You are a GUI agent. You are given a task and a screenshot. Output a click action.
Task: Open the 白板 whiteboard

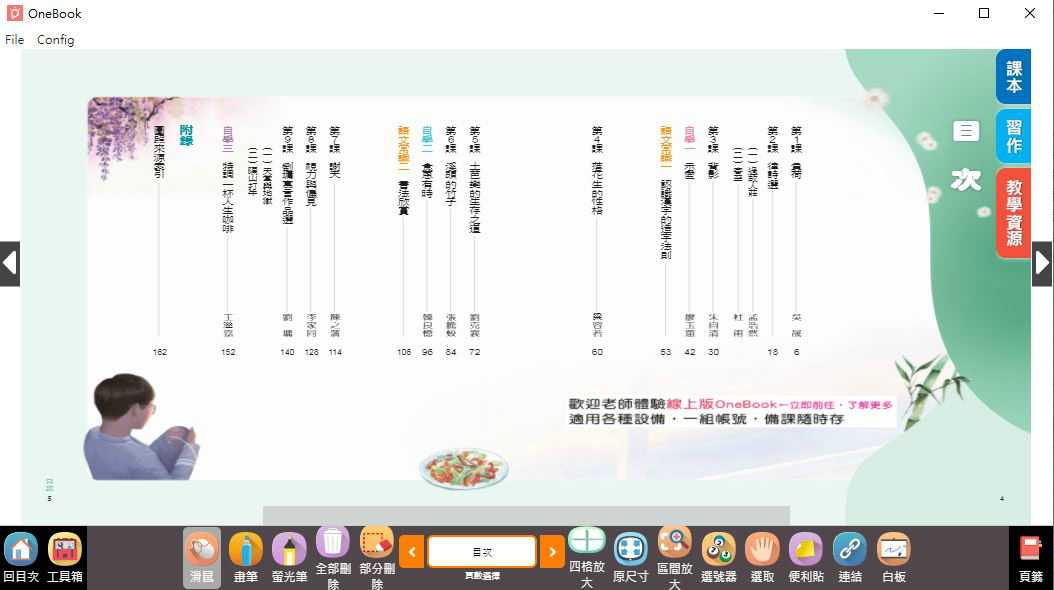pos(894,558)
